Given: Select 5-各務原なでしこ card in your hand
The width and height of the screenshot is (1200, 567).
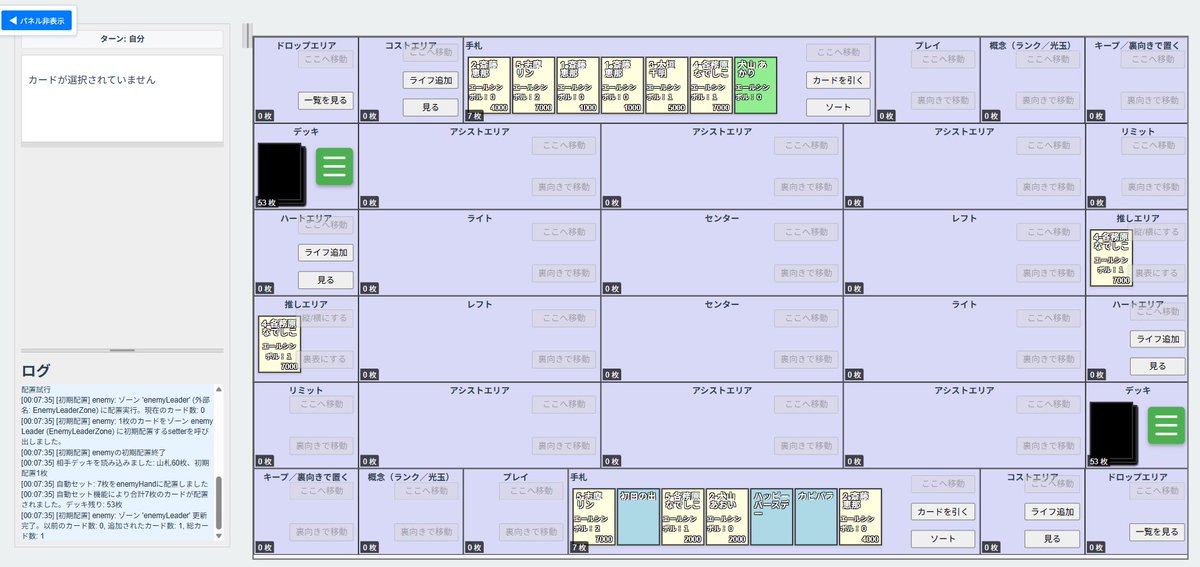Looking at the screenshot, I should click(682, 516).
